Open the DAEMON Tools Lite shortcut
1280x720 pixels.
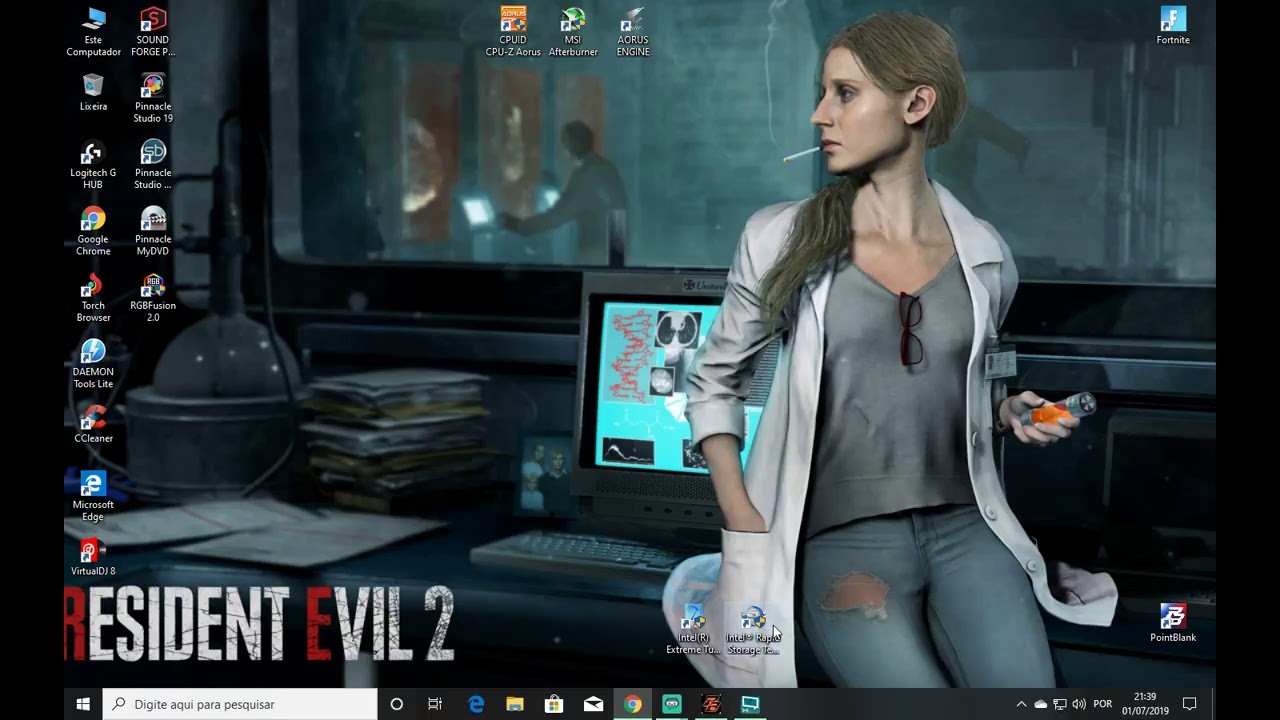point(93,364)
